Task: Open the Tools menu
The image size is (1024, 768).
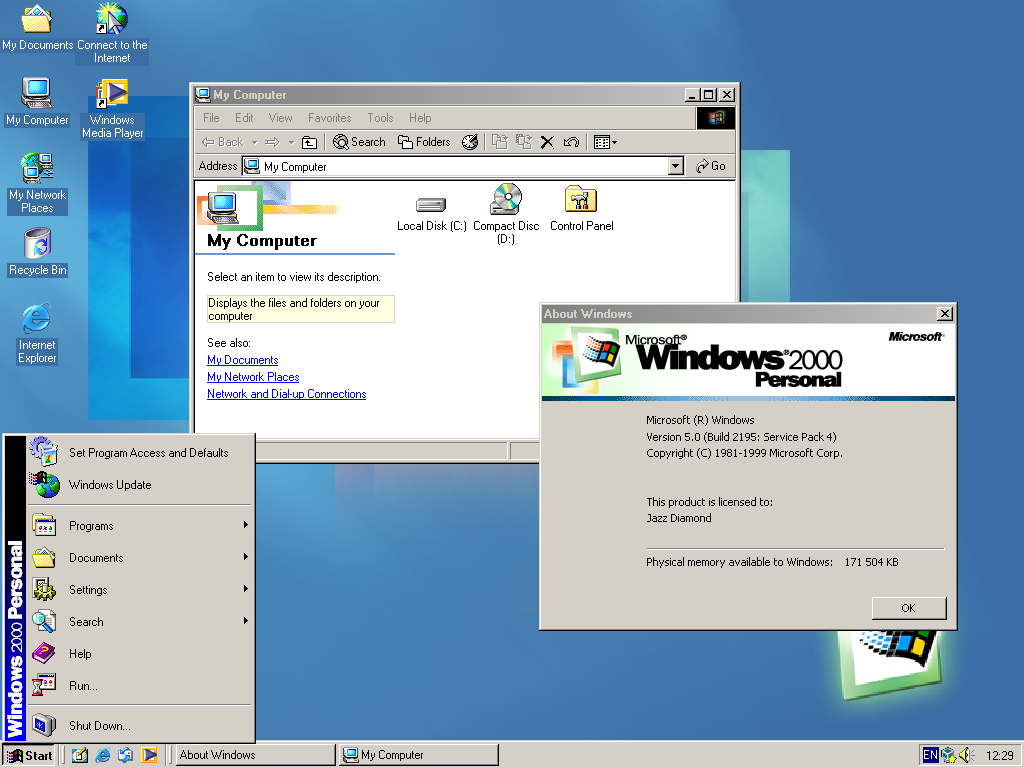Action: tap(380, 118)
